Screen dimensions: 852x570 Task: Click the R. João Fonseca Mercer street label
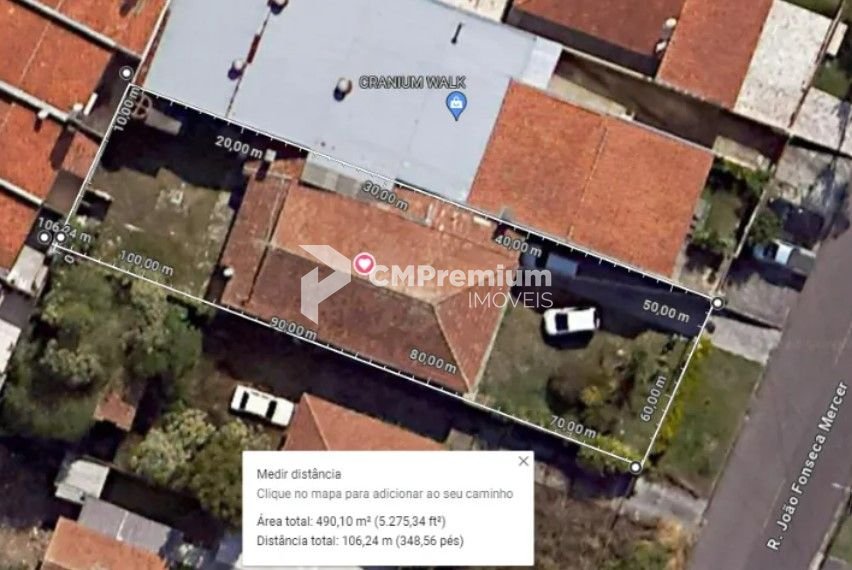coord(807,466)
